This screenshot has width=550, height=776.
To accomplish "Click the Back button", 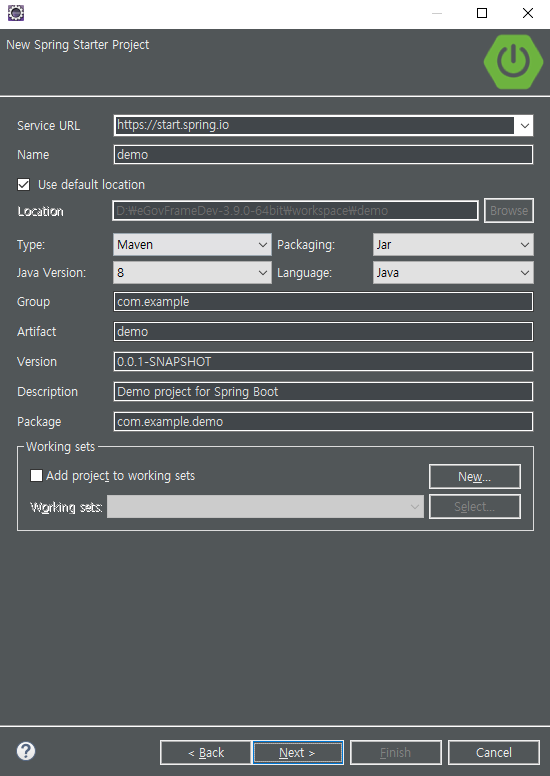I will 205,753.
